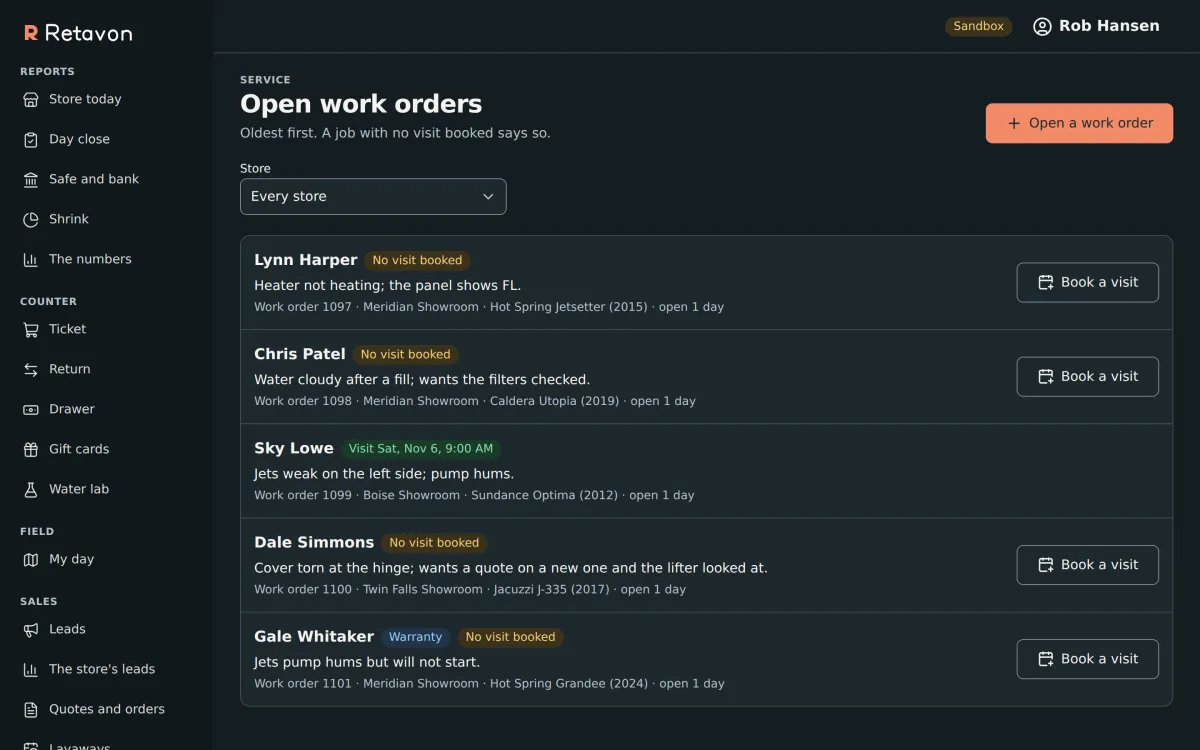Click "Water cloudy after a fill; wants the filters checked."

click(x=422, y=379)
